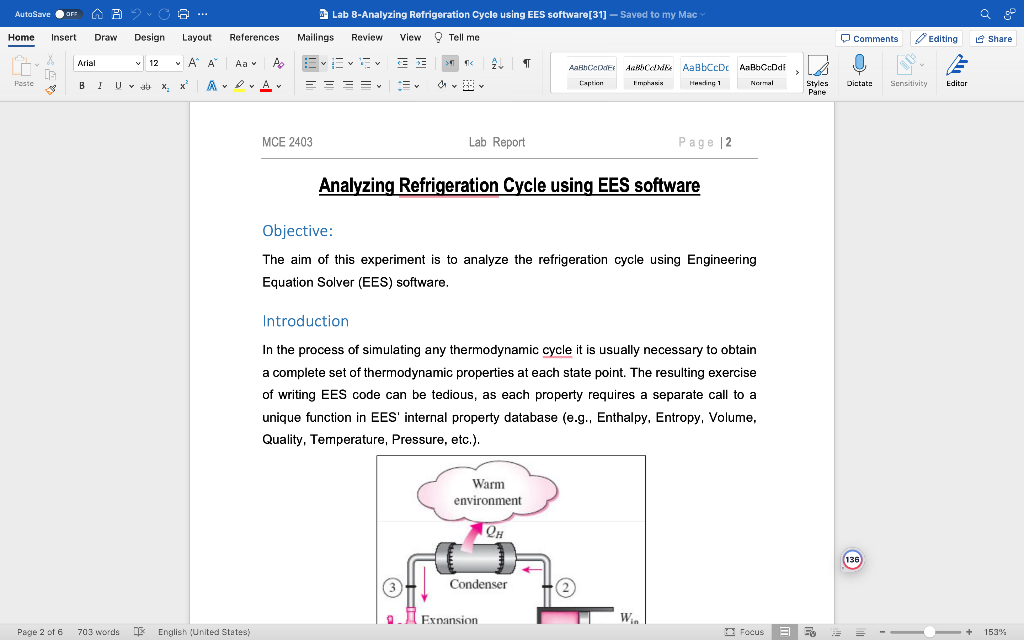Open the Editor tool
1024x640 pixels.
pos(957,71)
